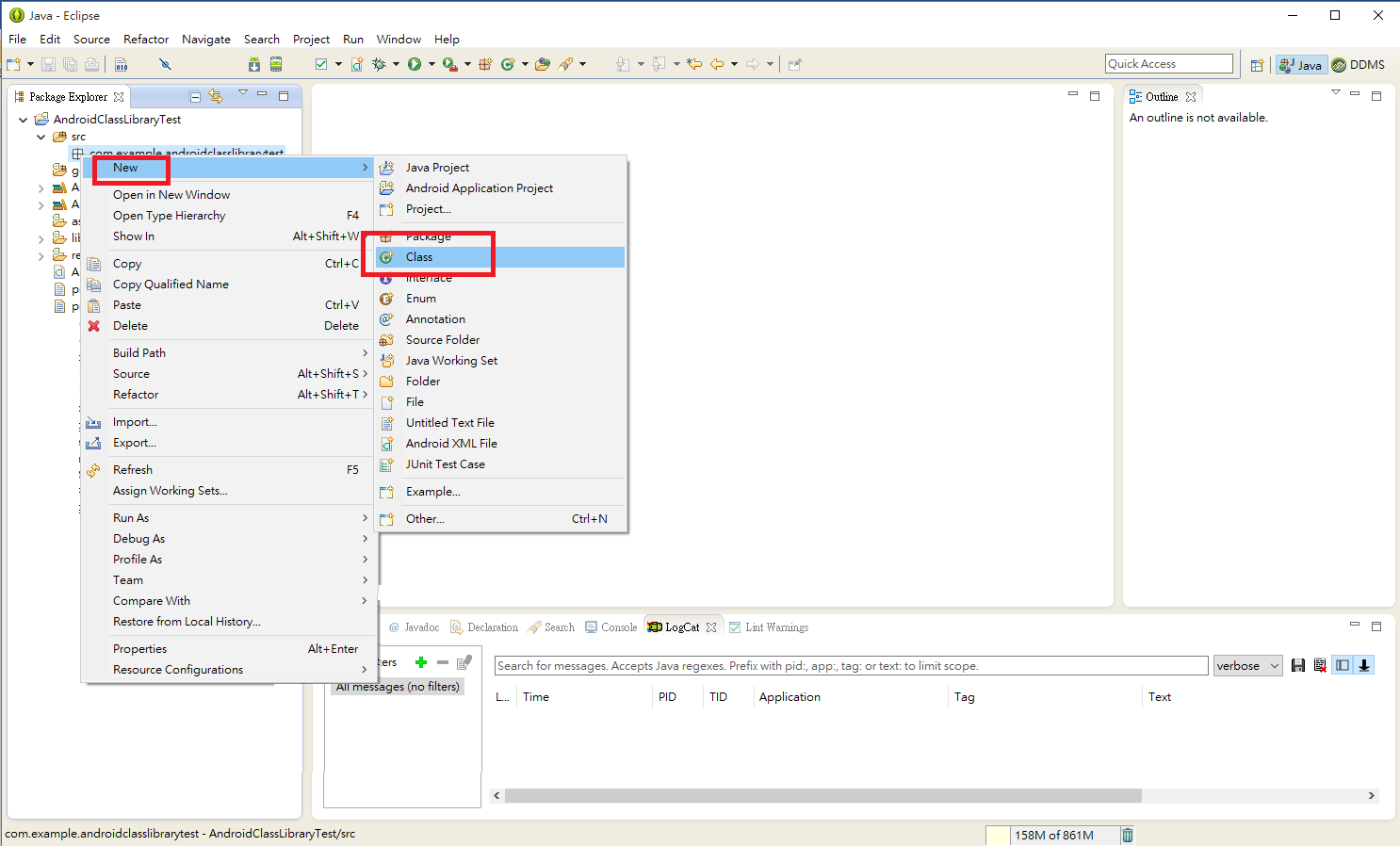Switch to the DDMS perspective

(1358, 65)
